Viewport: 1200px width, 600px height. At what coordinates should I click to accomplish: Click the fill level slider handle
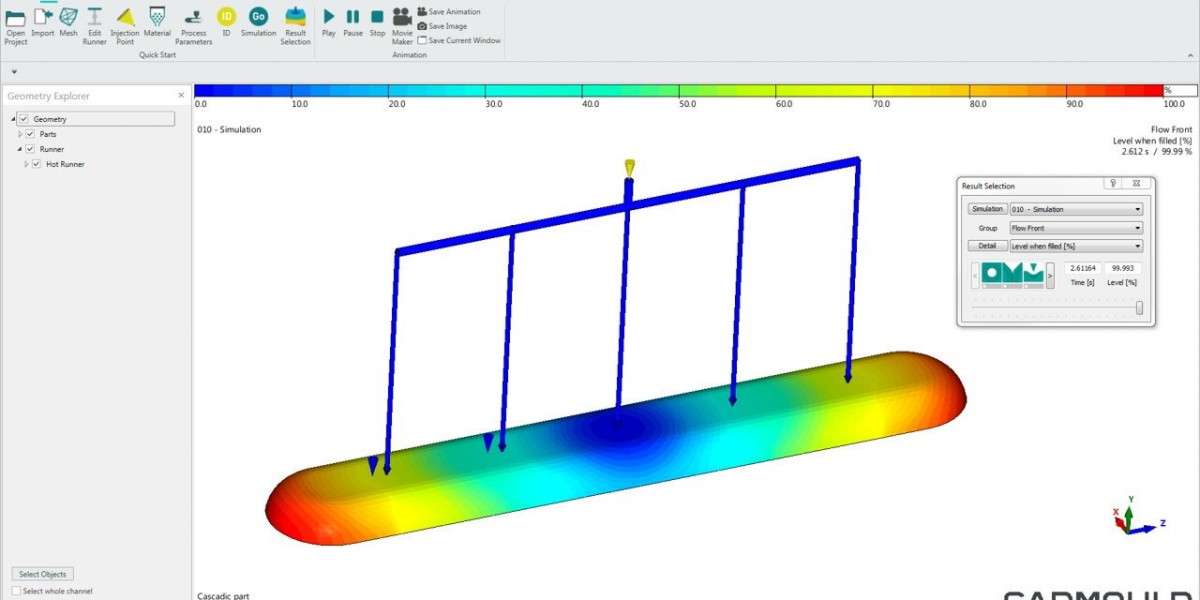[x=1139, y=308]
